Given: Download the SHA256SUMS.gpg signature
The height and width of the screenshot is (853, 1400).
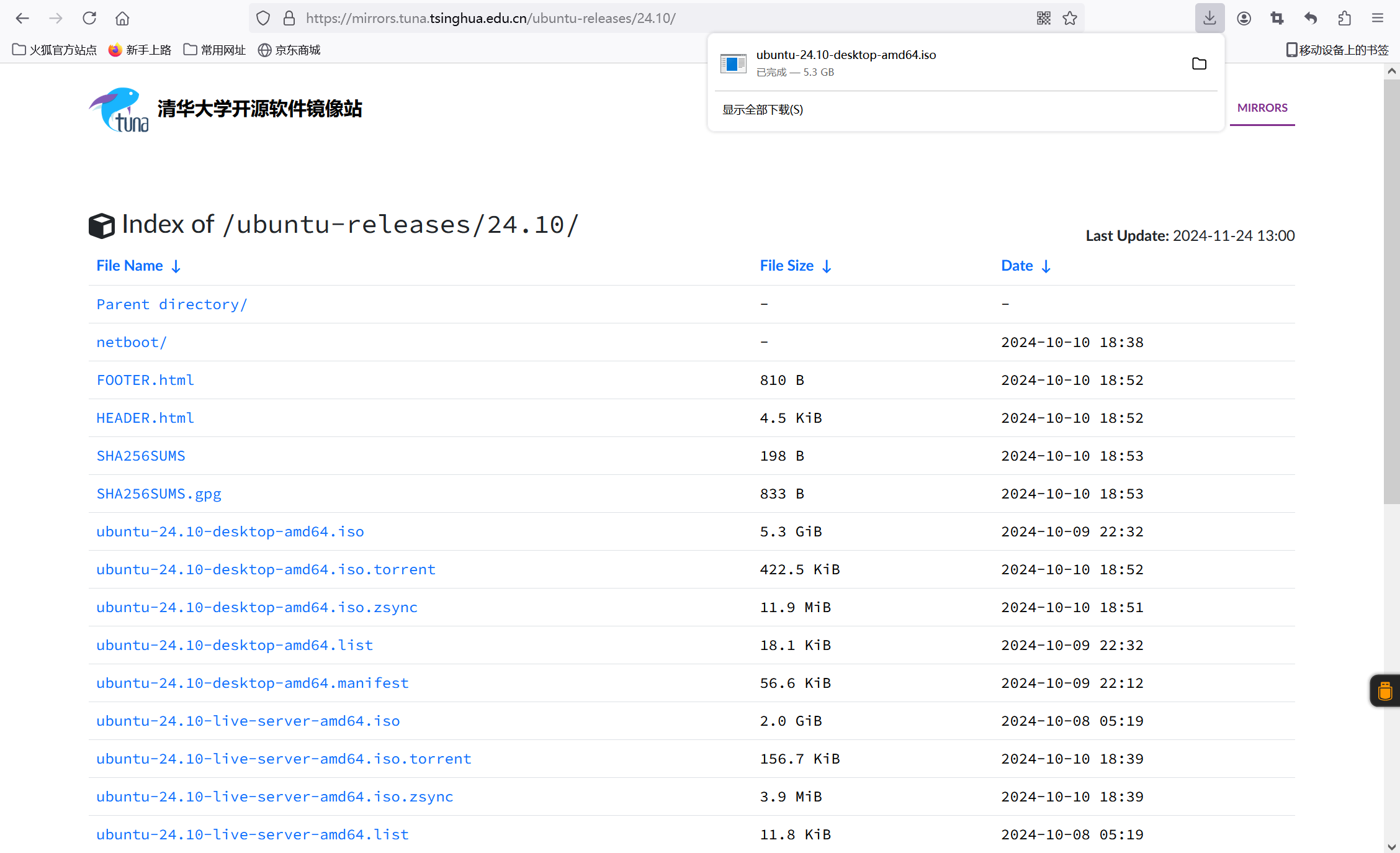Looking at the screenshot, I should (159, 494).
